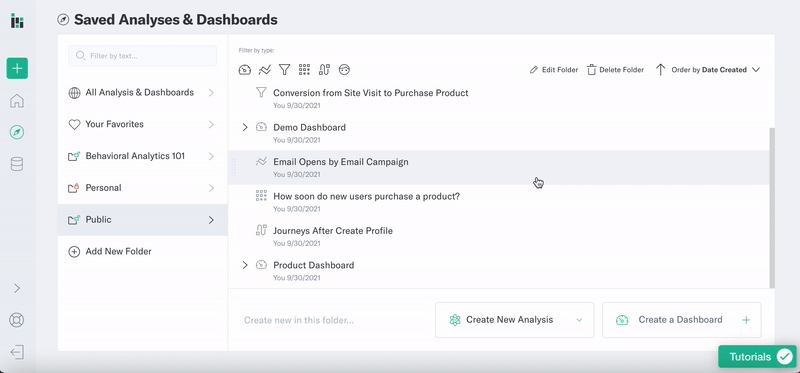The image size is (800, 373).
Task: Click the Tutorials button
Action: (x=757, y=357)
